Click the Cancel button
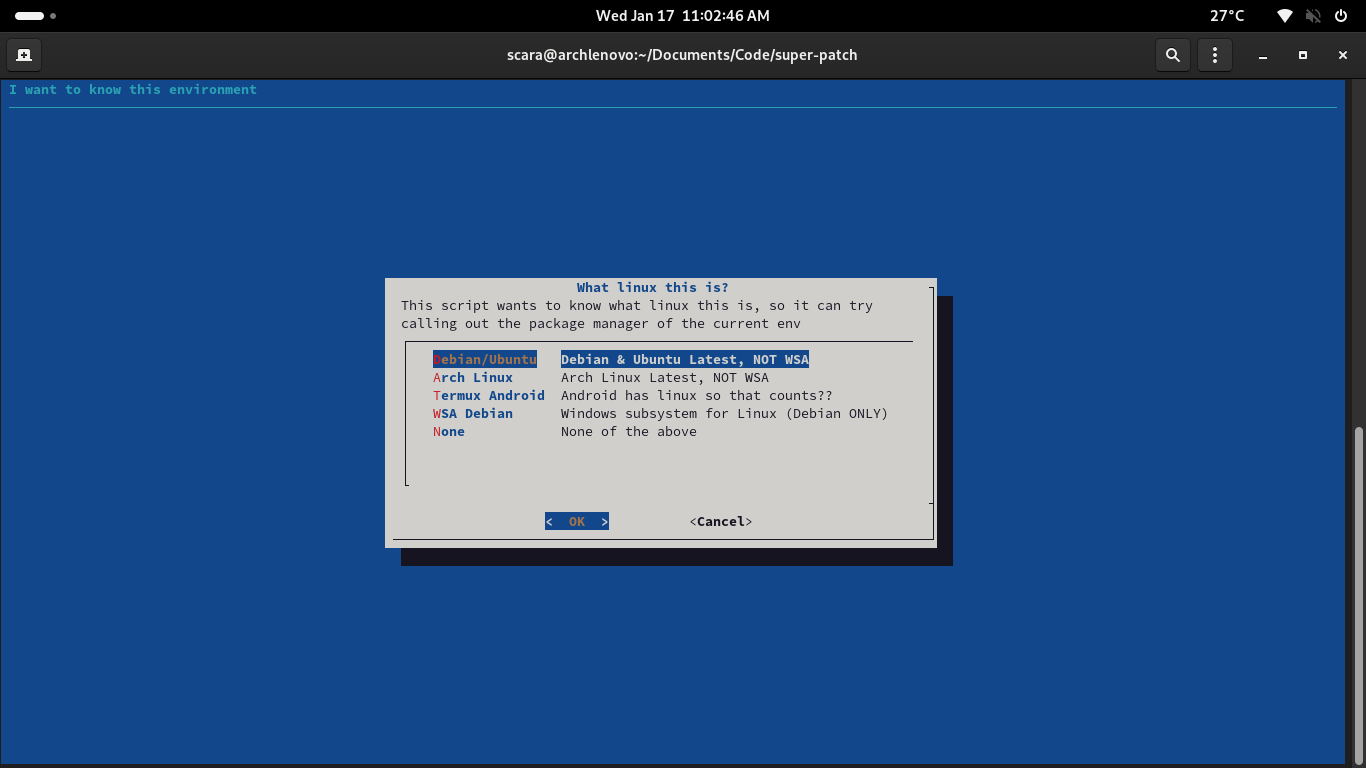Viewport: 1366px width, 768px height. click(721, 521)
